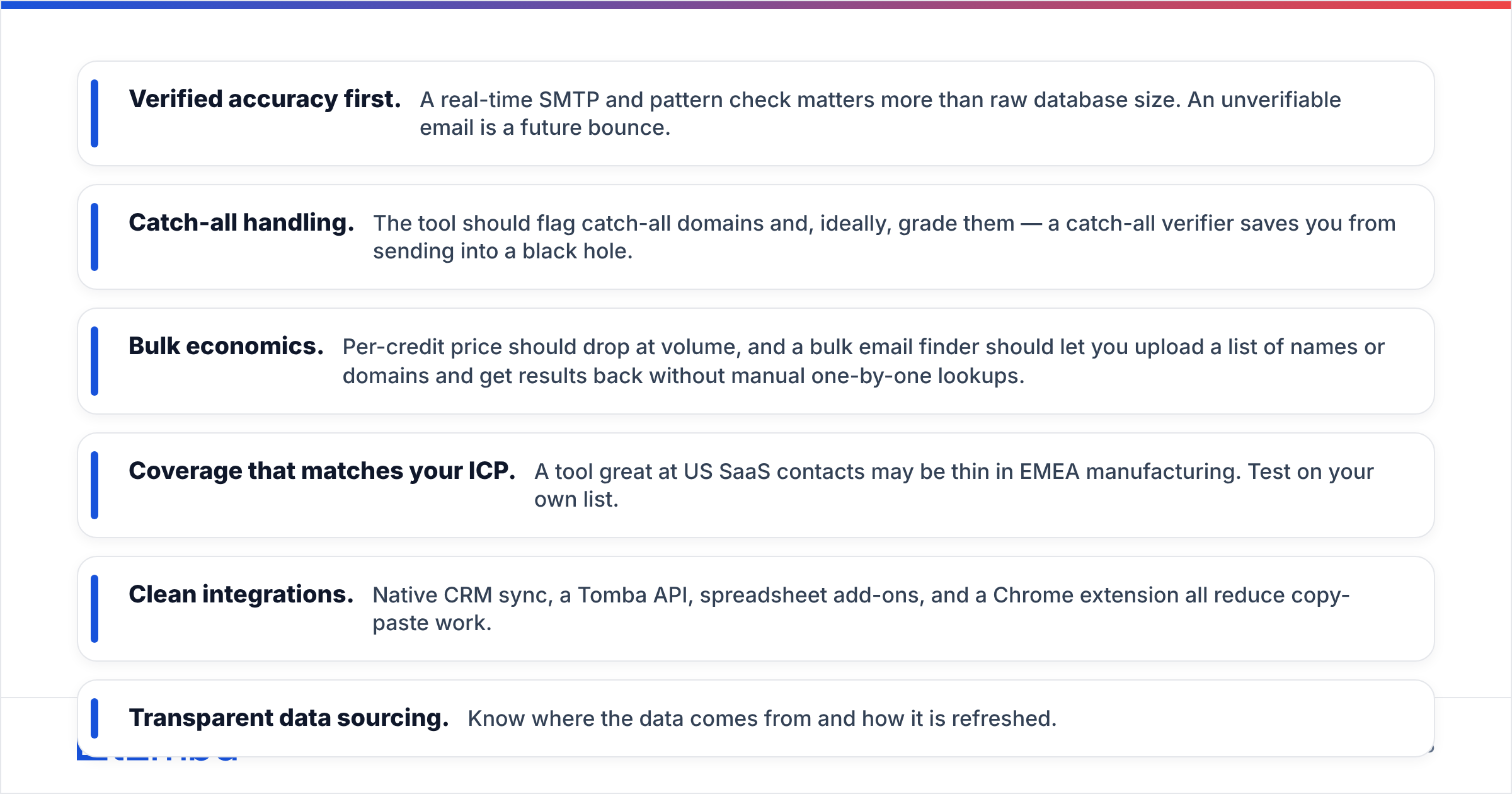The width and height of the screenshot is (1512, 794).
Task: Click the US SaaS contacts description text
Action: [x=954, y=485]
